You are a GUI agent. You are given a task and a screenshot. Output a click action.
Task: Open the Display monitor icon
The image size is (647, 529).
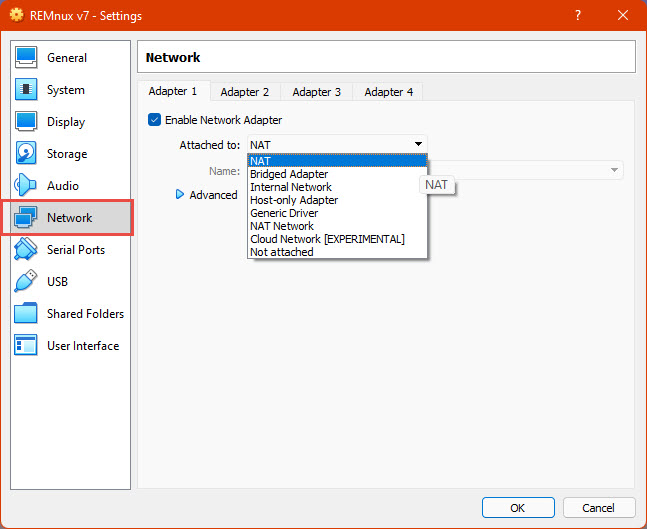click(x=27, y=122)
